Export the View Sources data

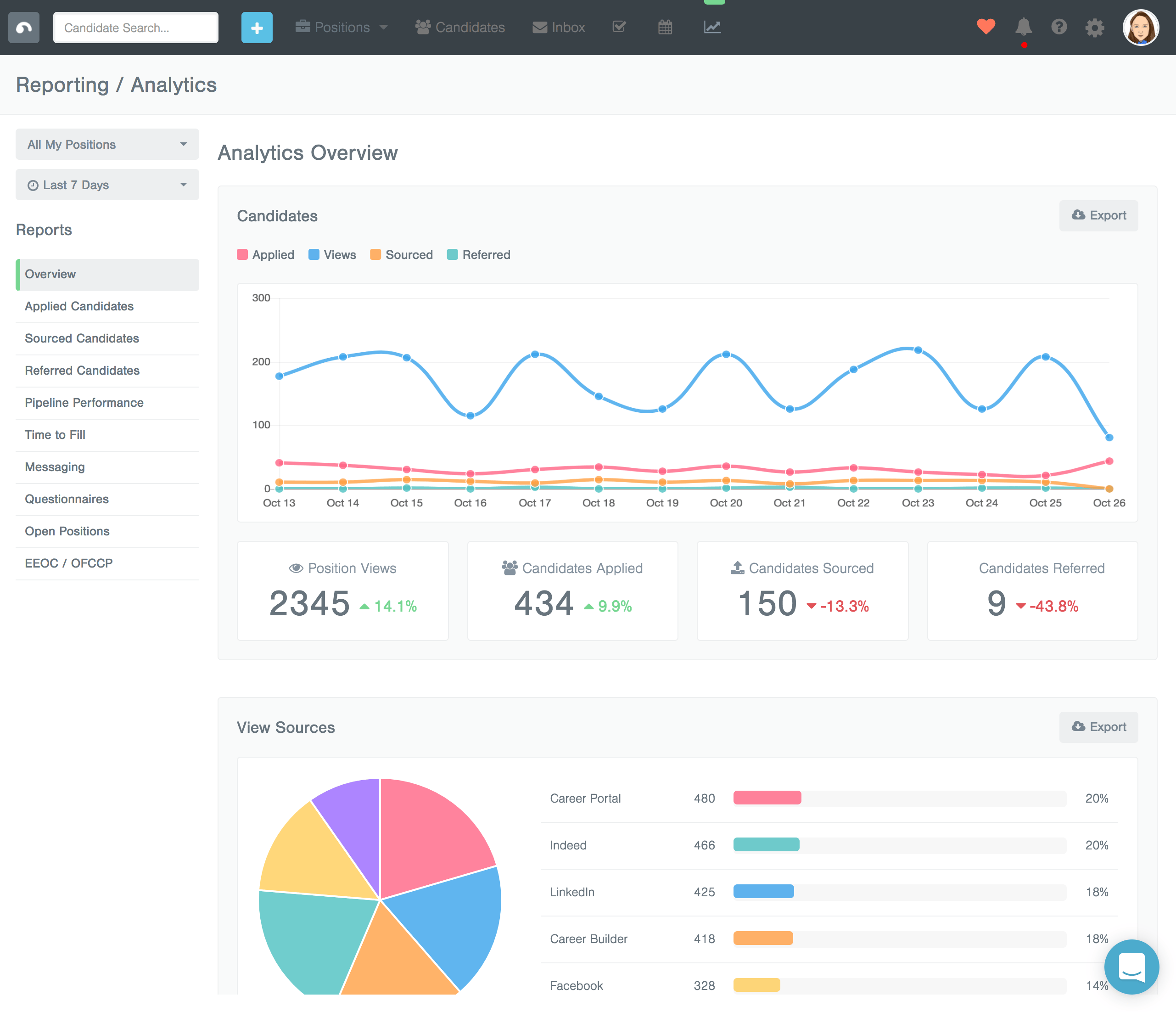click(1098, 726)
